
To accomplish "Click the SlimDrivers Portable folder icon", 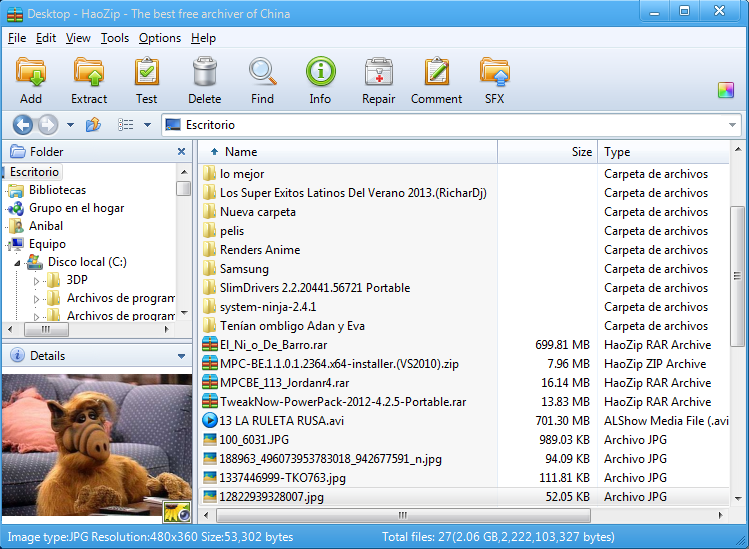I will pyautogui.click(x=210, y=288).
